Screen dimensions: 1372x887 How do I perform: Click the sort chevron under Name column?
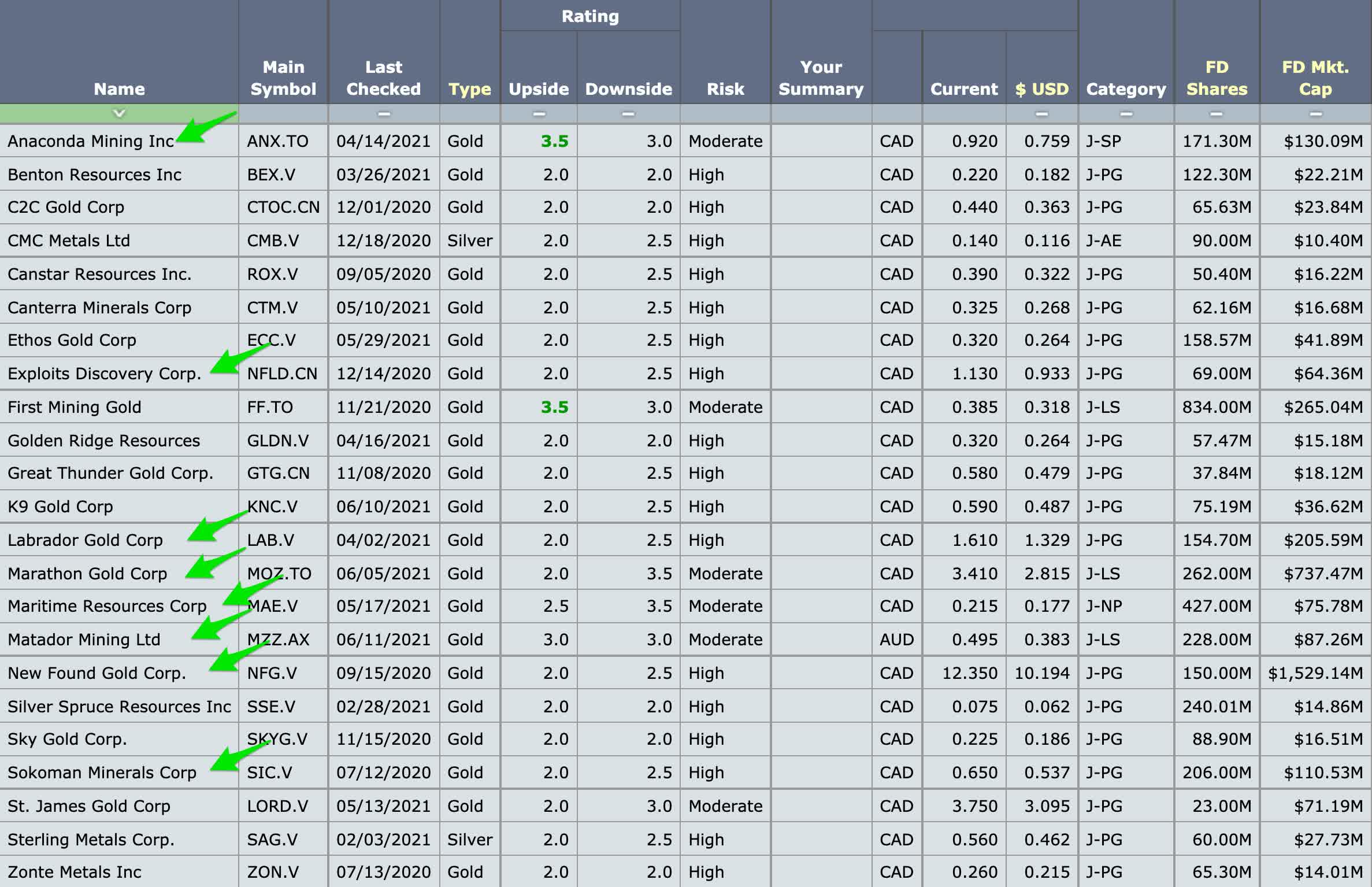coord(119,113)
